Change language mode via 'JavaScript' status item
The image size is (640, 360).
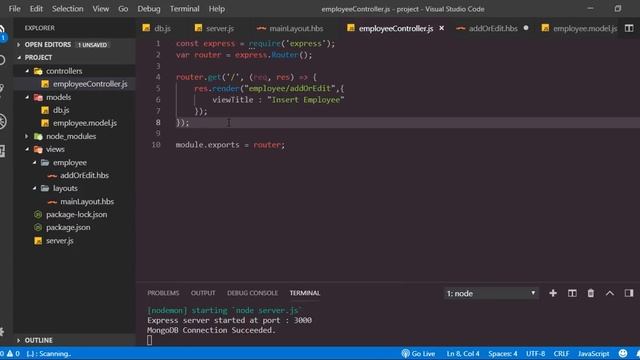[593, 353]
